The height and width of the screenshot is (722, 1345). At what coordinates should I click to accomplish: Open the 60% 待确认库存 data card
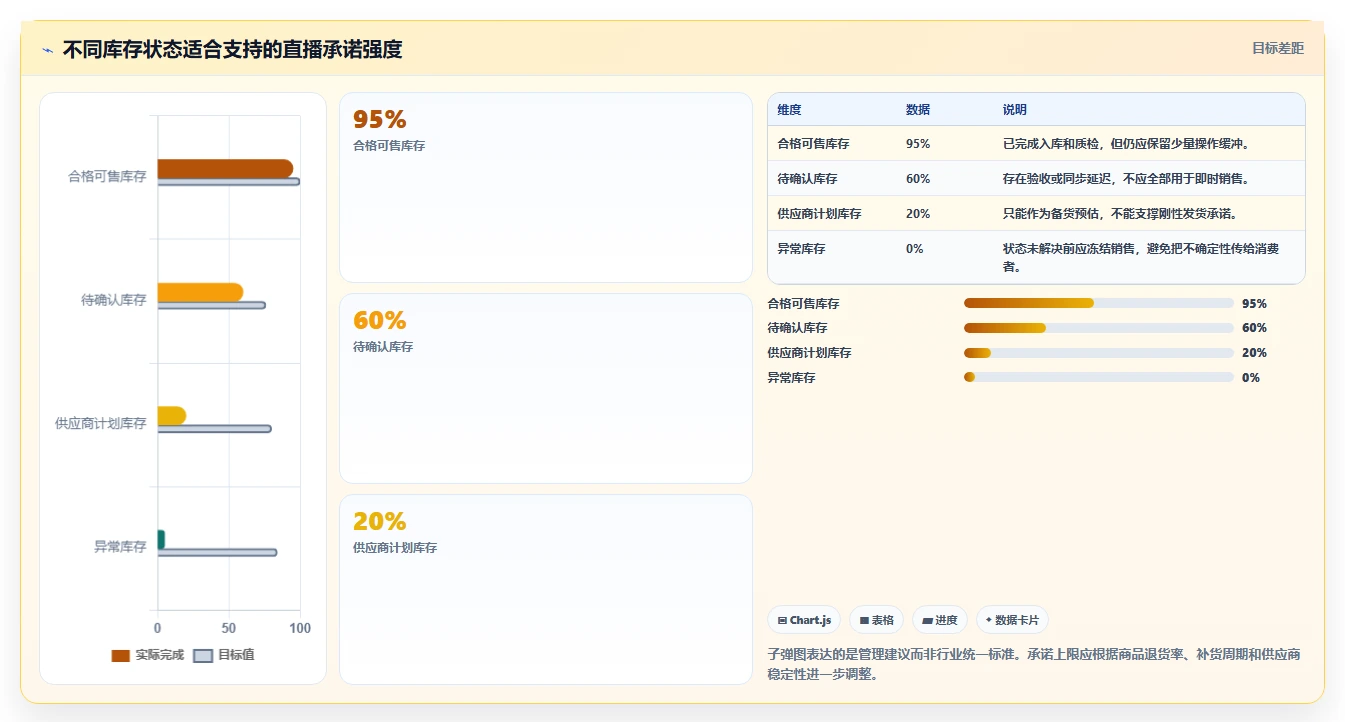tap(546, 388)
